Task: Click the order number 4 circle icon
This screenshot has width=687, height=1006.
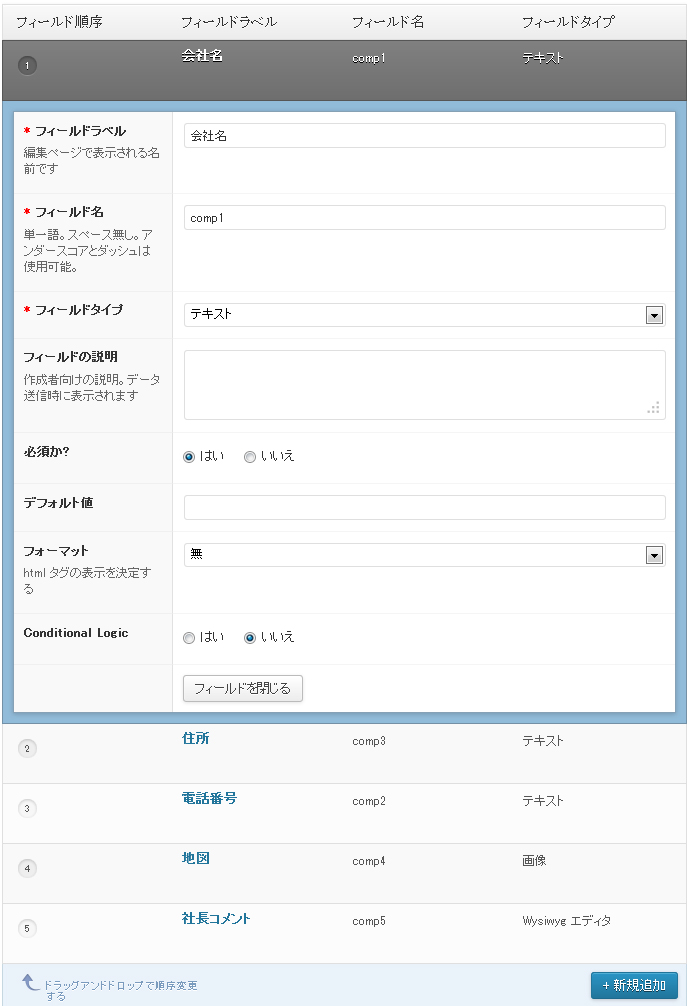Action: [x=27, y=868]
